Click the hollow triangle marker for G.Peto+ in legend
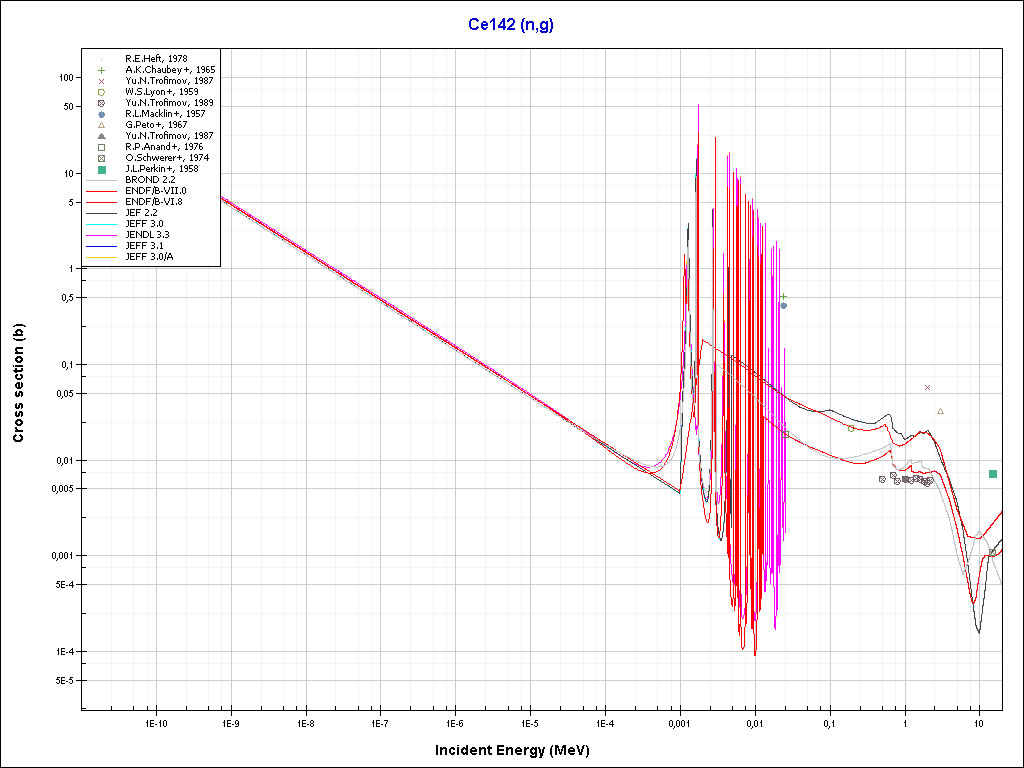This screenshot has width=1024, height=768. (102, 125)
